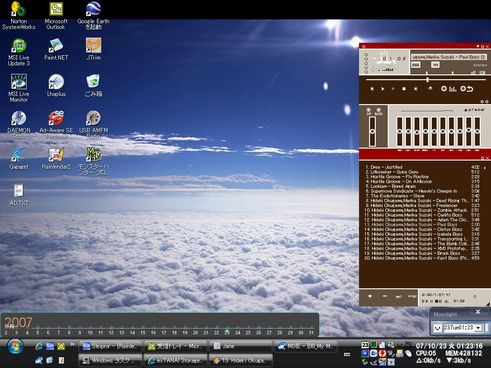Click the previous track button in the player
Screen dimensions: 491x368
(x=372, y=89)
